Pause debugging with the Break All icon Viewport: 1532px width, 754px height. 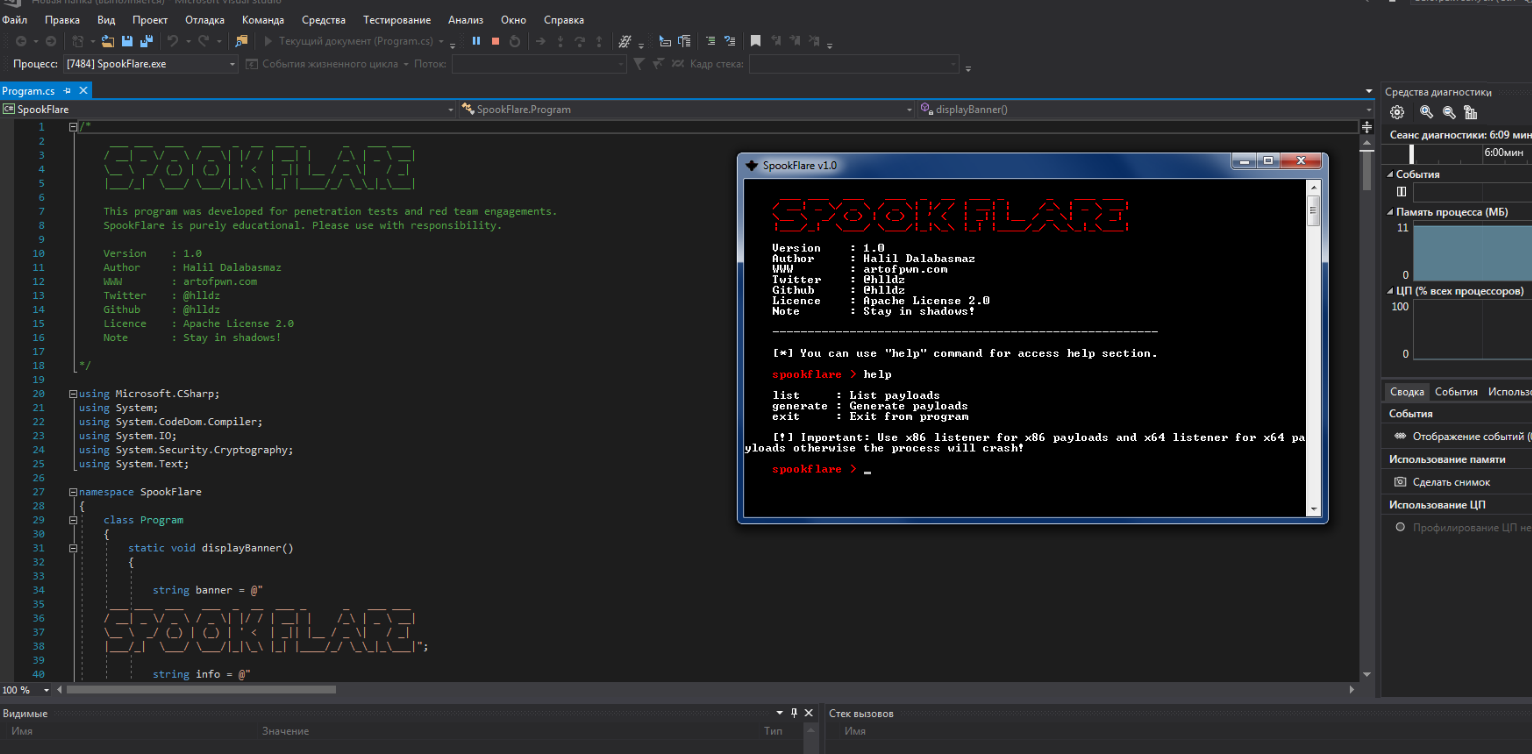click(476, 41)
